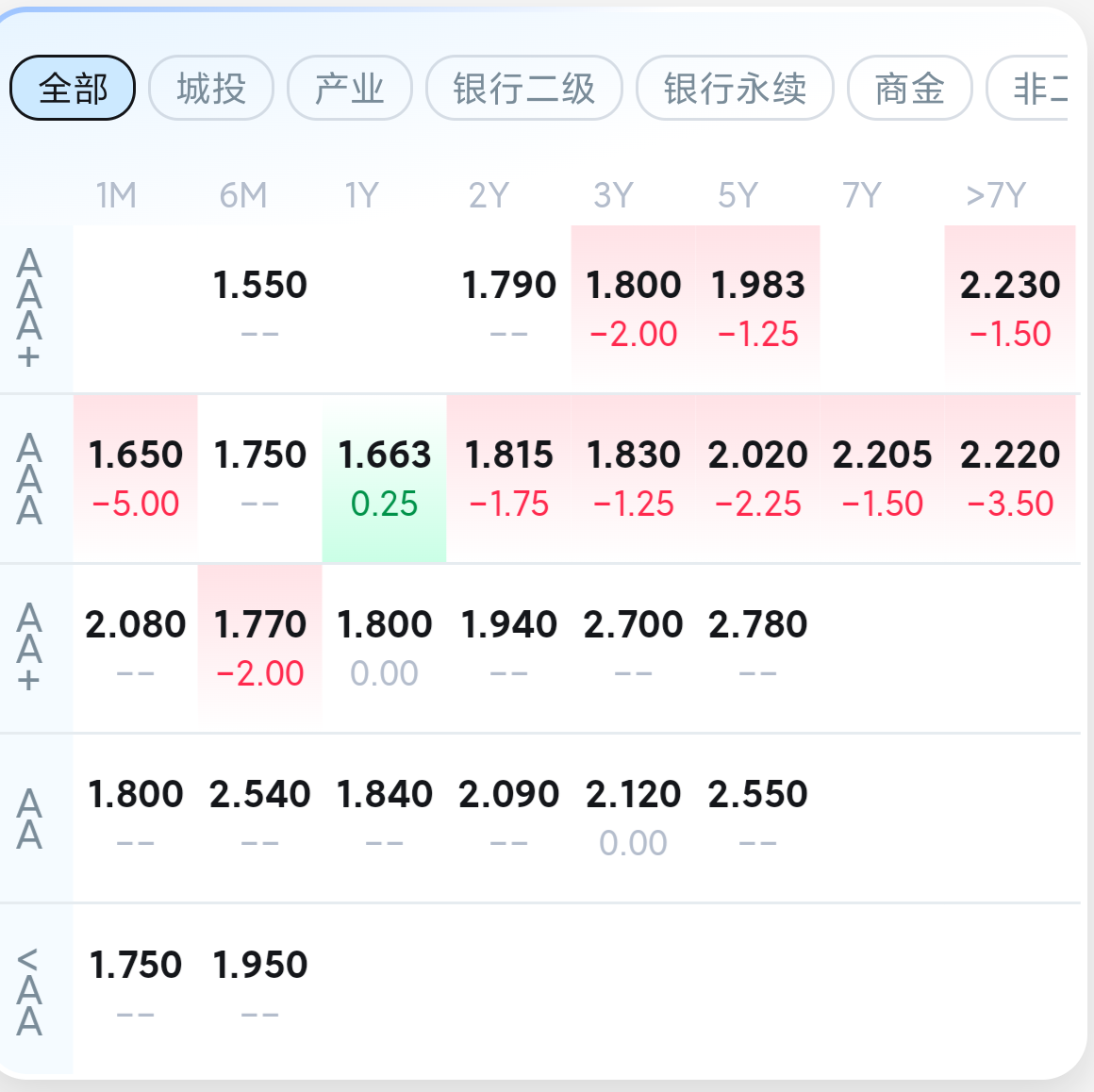Select the 全部 filter tab
Screen dimensions: 1094x1092
click(x=73, y=88)
